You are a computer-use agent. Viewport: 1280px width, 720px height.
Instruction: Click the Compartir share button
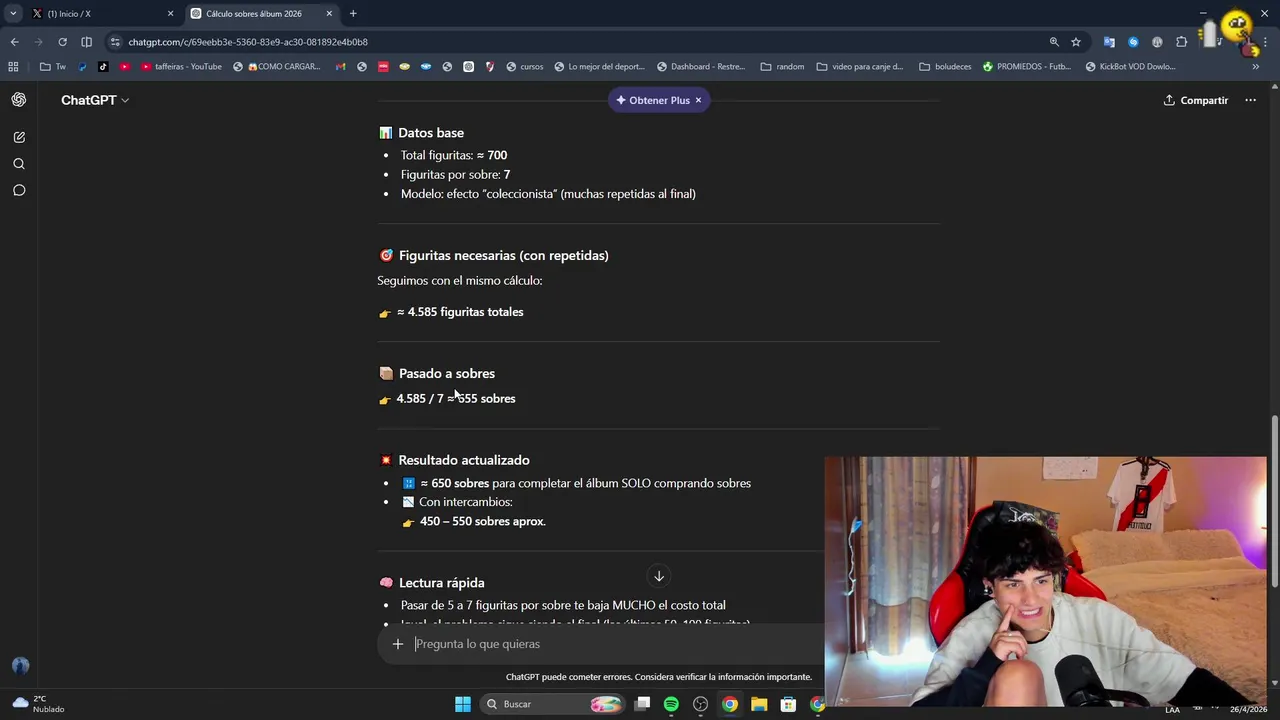(x=1196, y=100)
